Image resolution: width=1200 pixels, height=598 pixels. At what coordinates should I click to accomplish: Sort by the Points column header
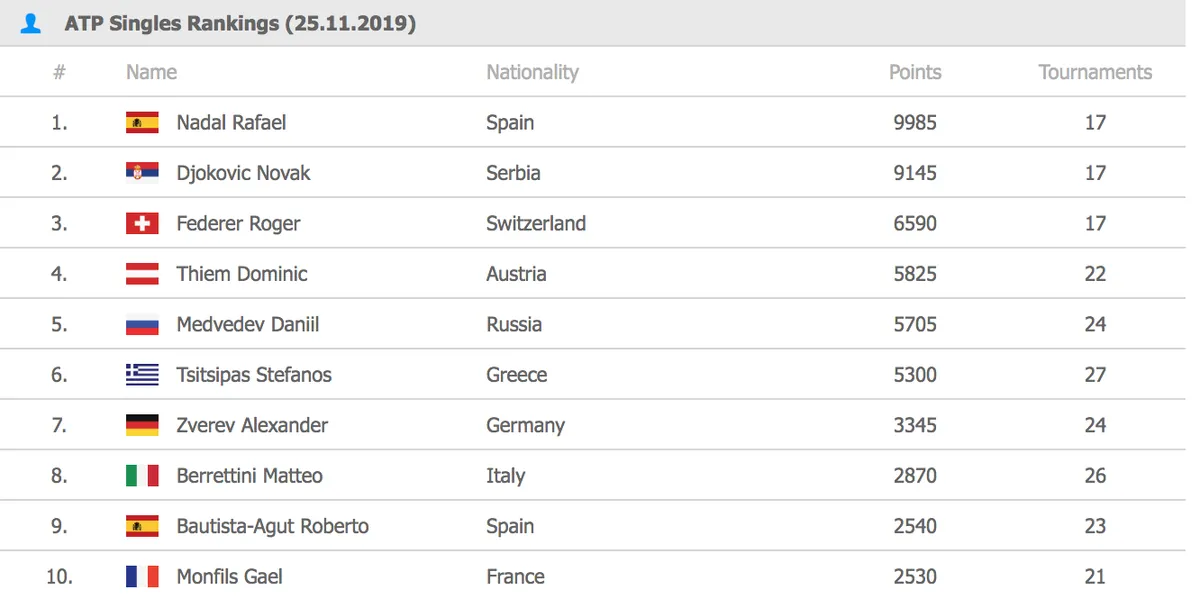click(915, 72)
